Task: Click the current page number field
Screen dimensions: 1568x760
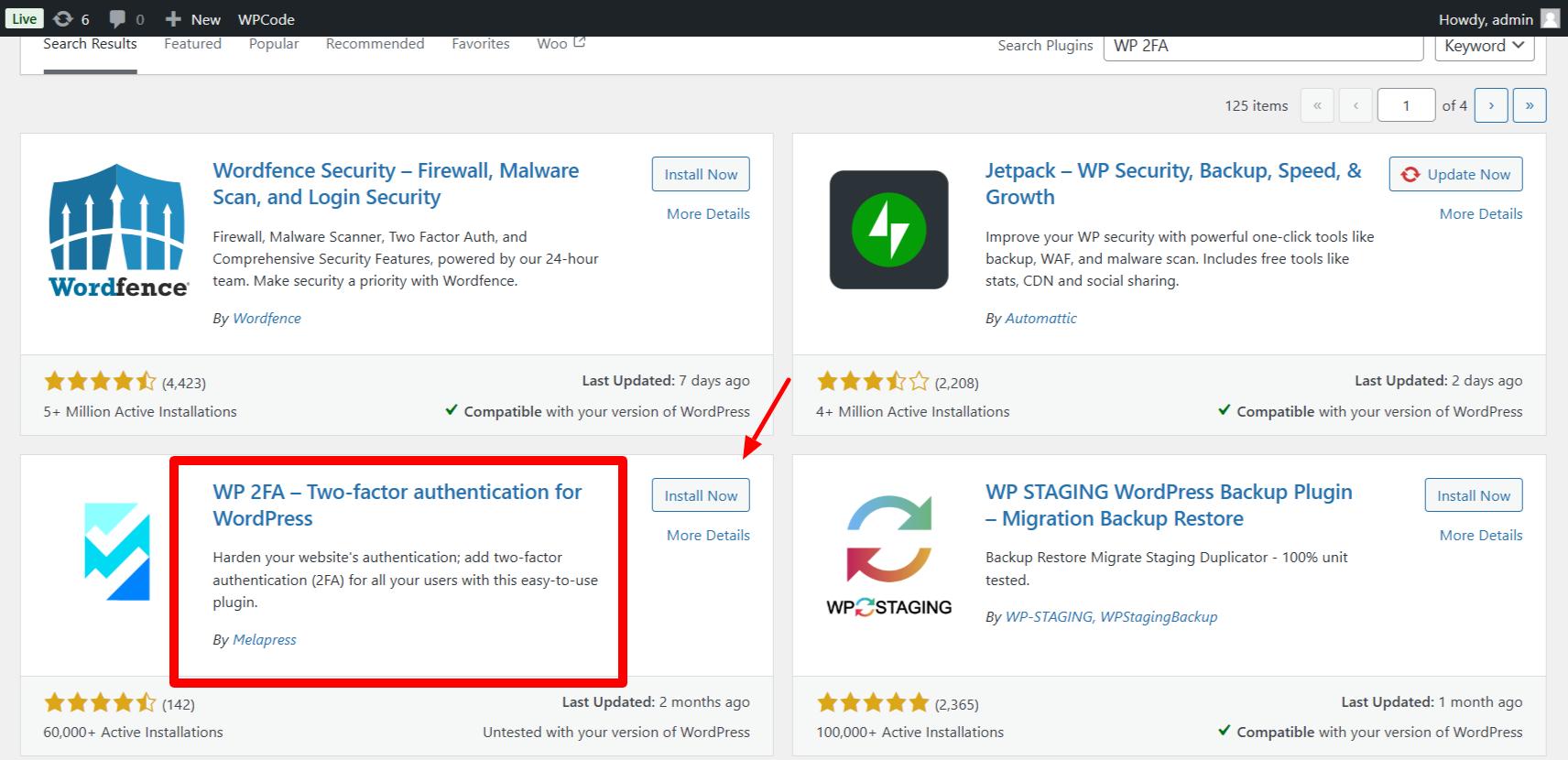Action: tap(1406, 105)
